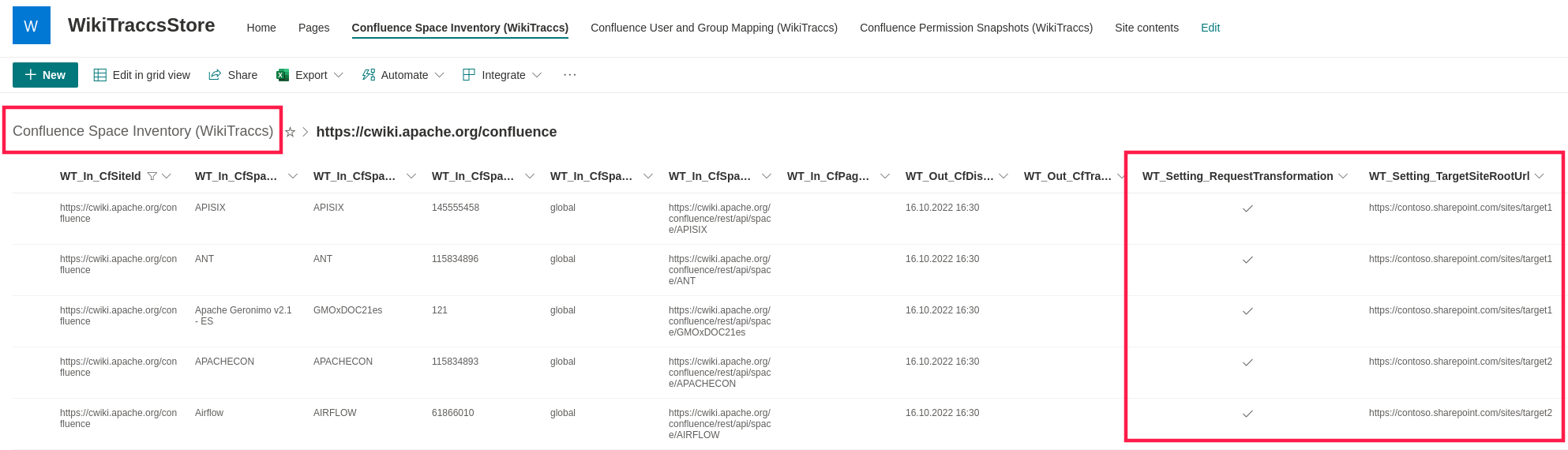
Task: Click RequestTransformation checkmark in GMOxDOC21es row
Action: 1247,311
